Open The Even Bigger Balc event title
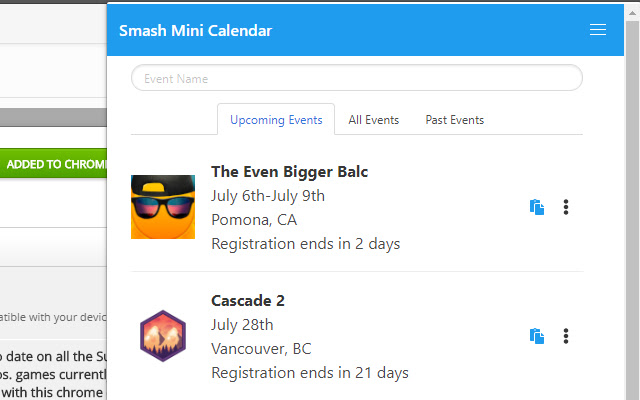640x400 pixels. click(289, 172)
